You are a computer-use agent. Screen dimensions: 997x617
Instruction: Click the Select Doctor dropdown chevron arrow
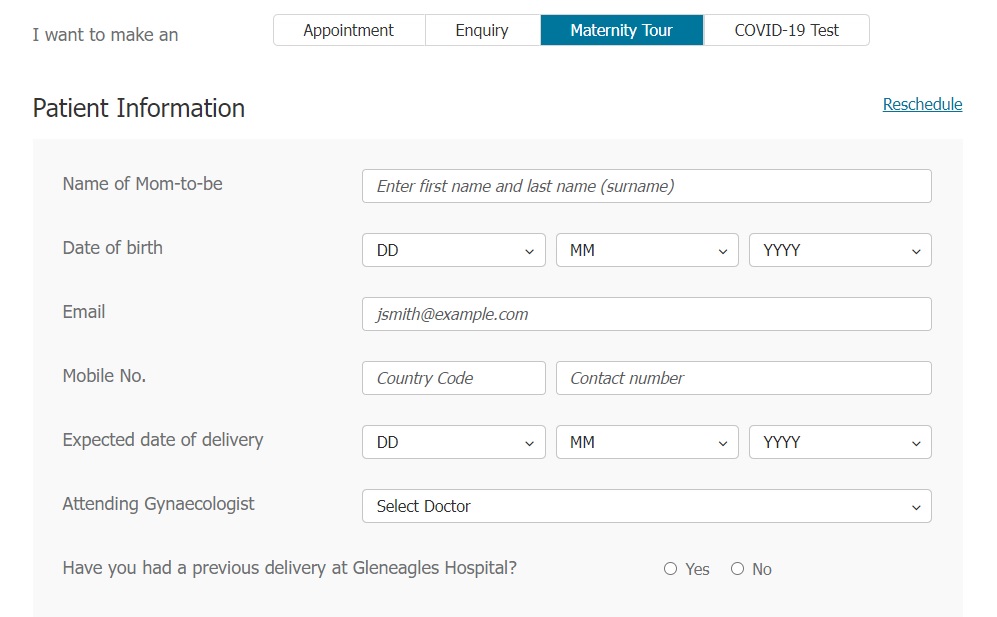click(916, 507)
